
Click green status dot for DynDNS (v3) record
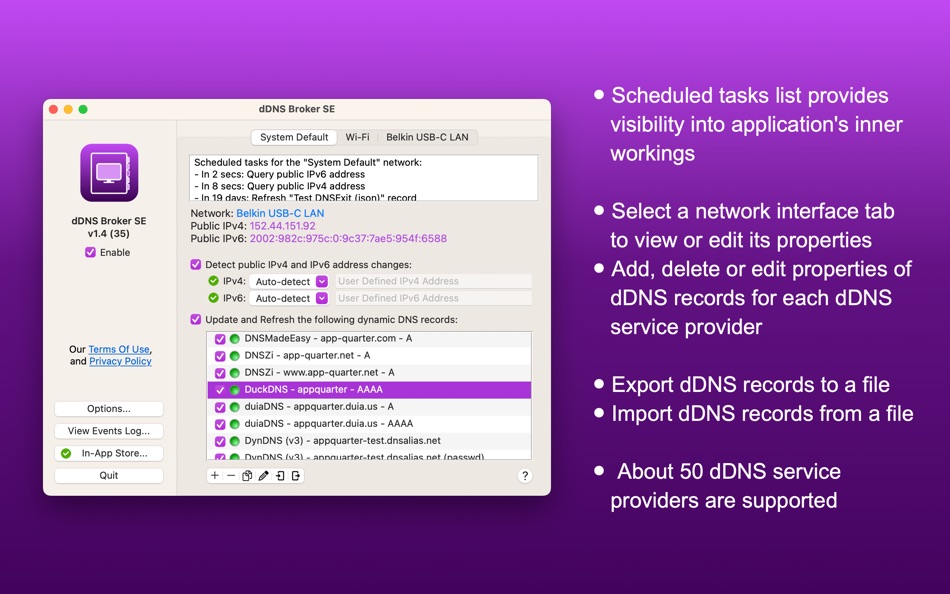click(x=234, y=441)
